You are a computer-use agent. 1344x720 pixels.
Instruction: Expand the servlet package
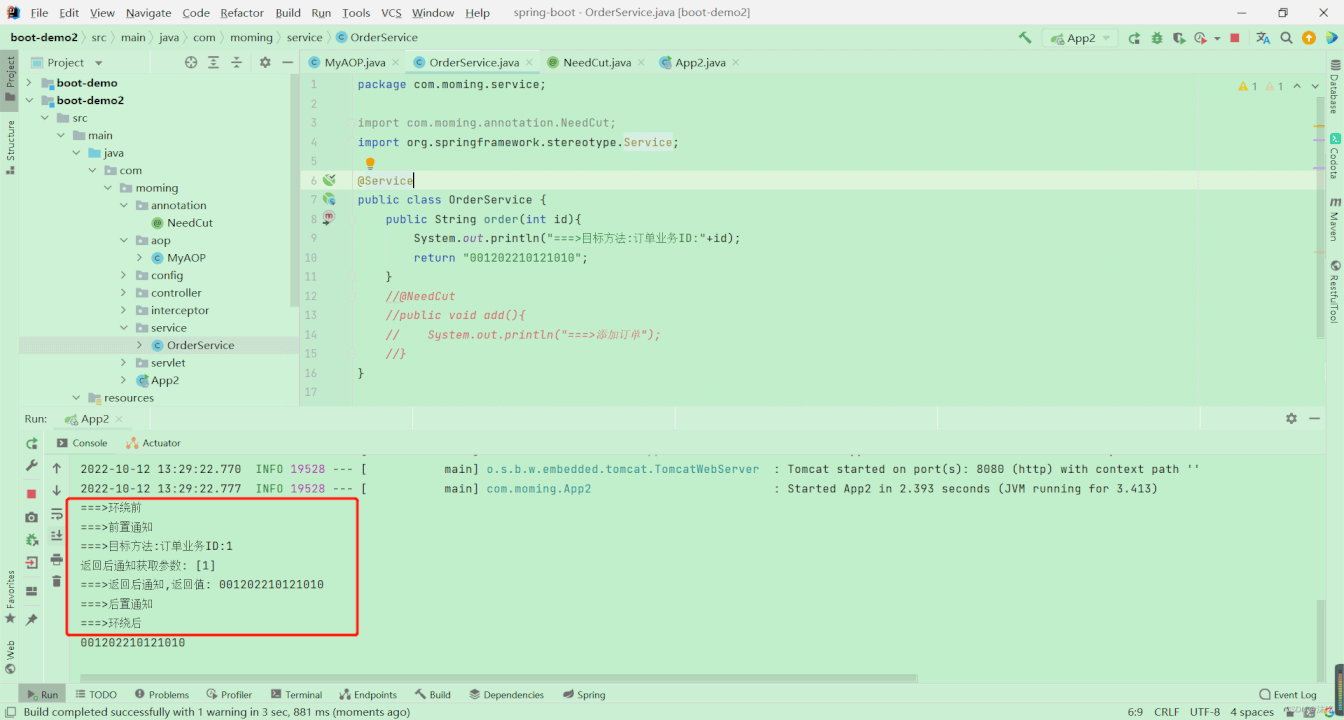point(124,363)
